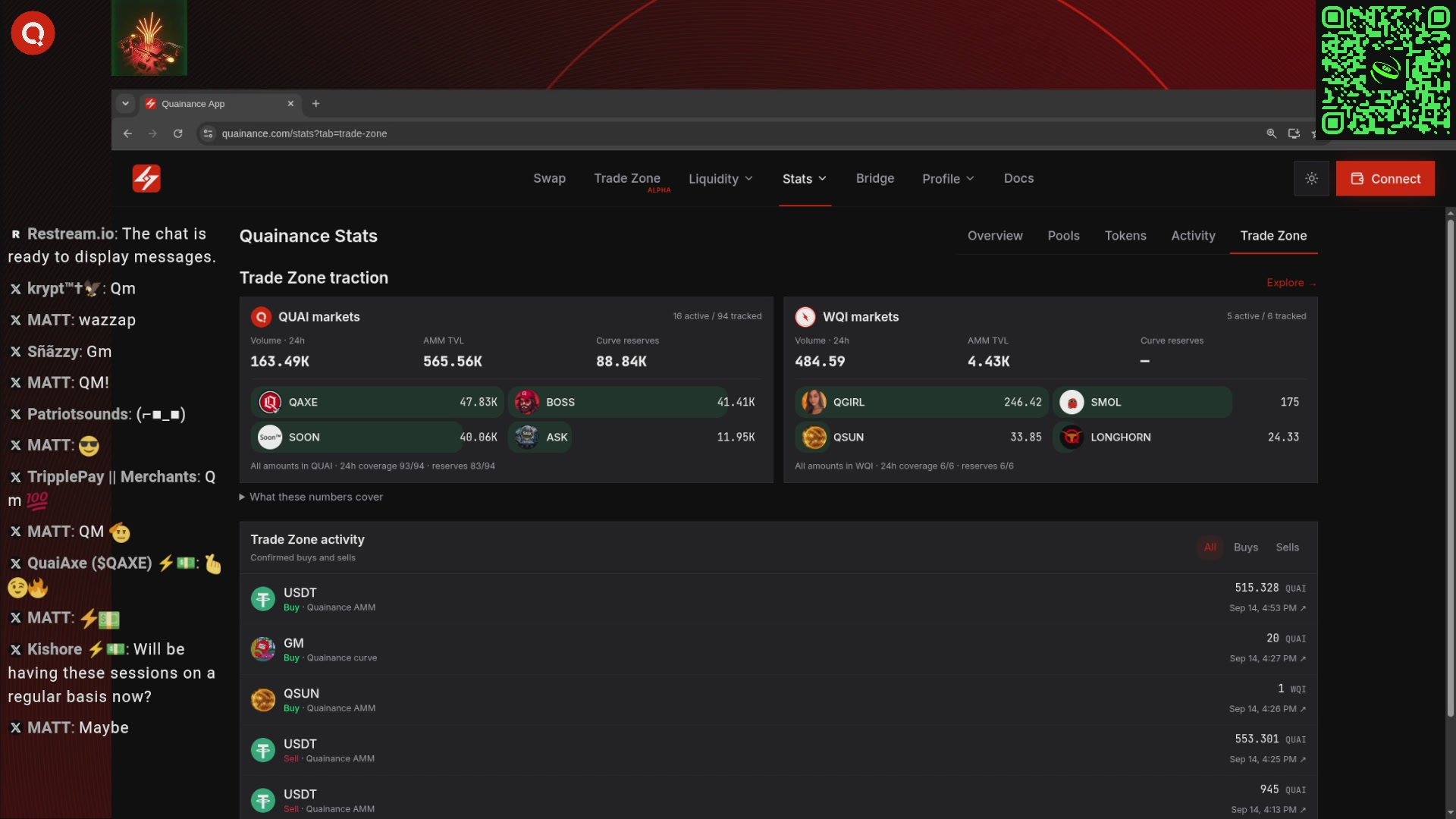Reload the page with the refresh icon
The height and width of the screenshot is (819, 1456).
(177, 133)
